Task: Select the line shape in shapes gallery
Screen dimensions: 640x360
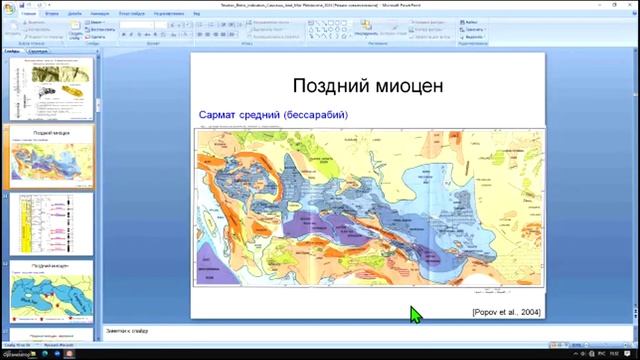Action: 318,23
